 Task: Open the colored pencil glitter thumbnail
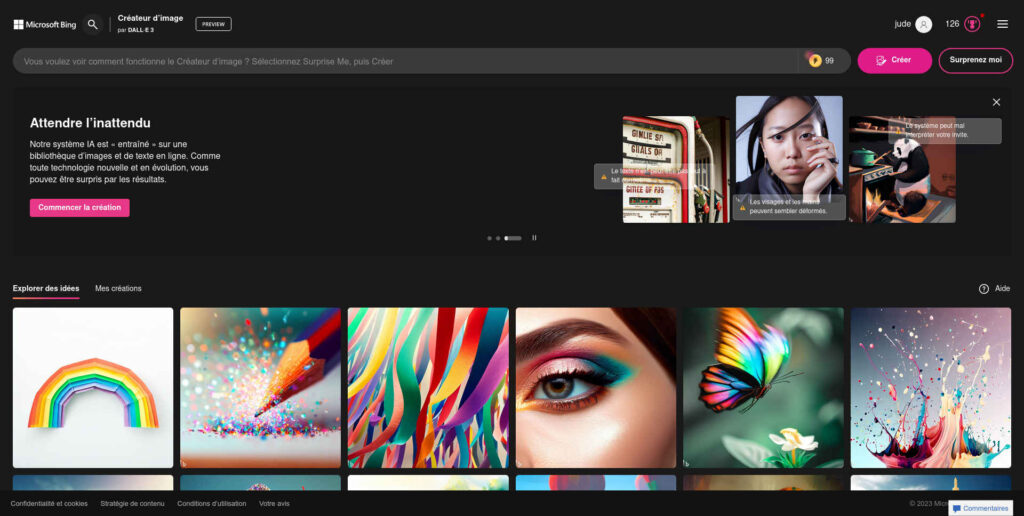tap(261, 388)
